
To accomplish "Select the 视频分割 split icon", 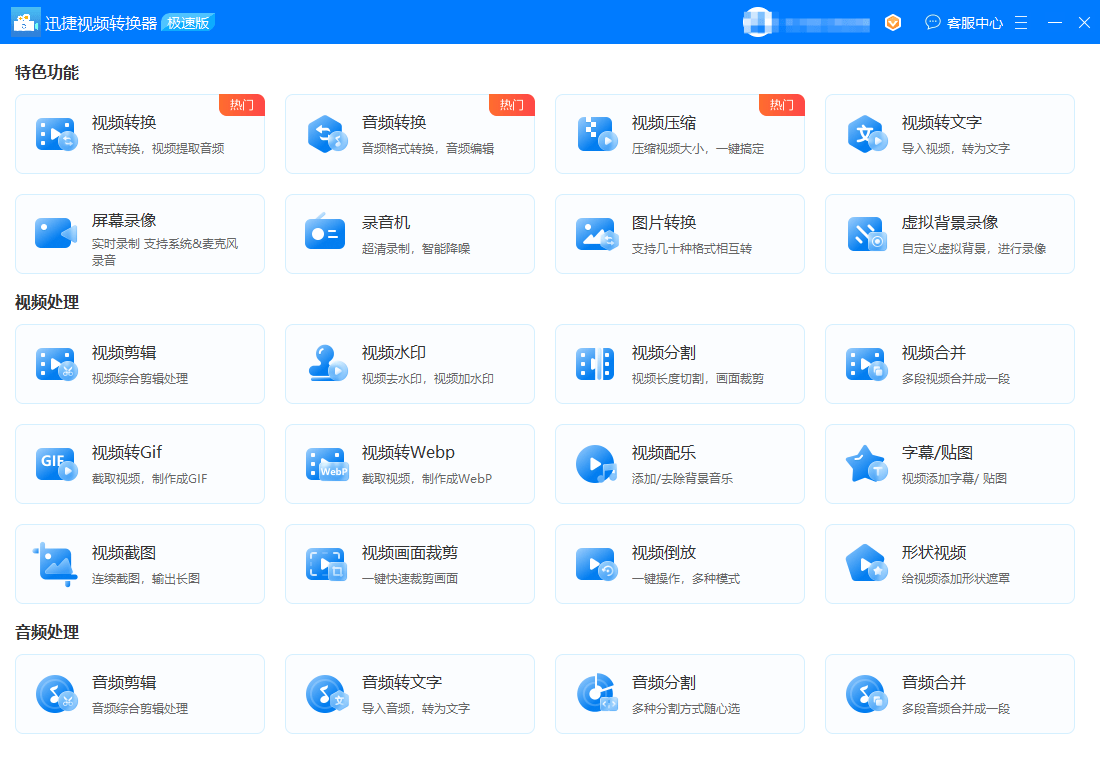I will coord(595,364).
